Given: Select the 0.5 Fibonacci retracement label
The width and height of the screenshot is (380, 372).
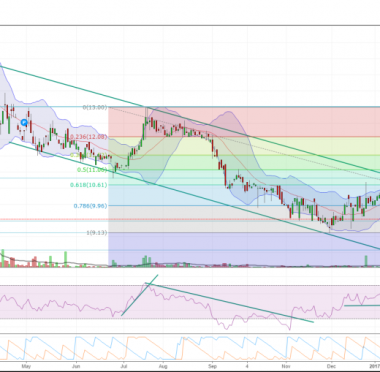Looking at the screenshot, I should pyautogui.click(x=92, y=170).
